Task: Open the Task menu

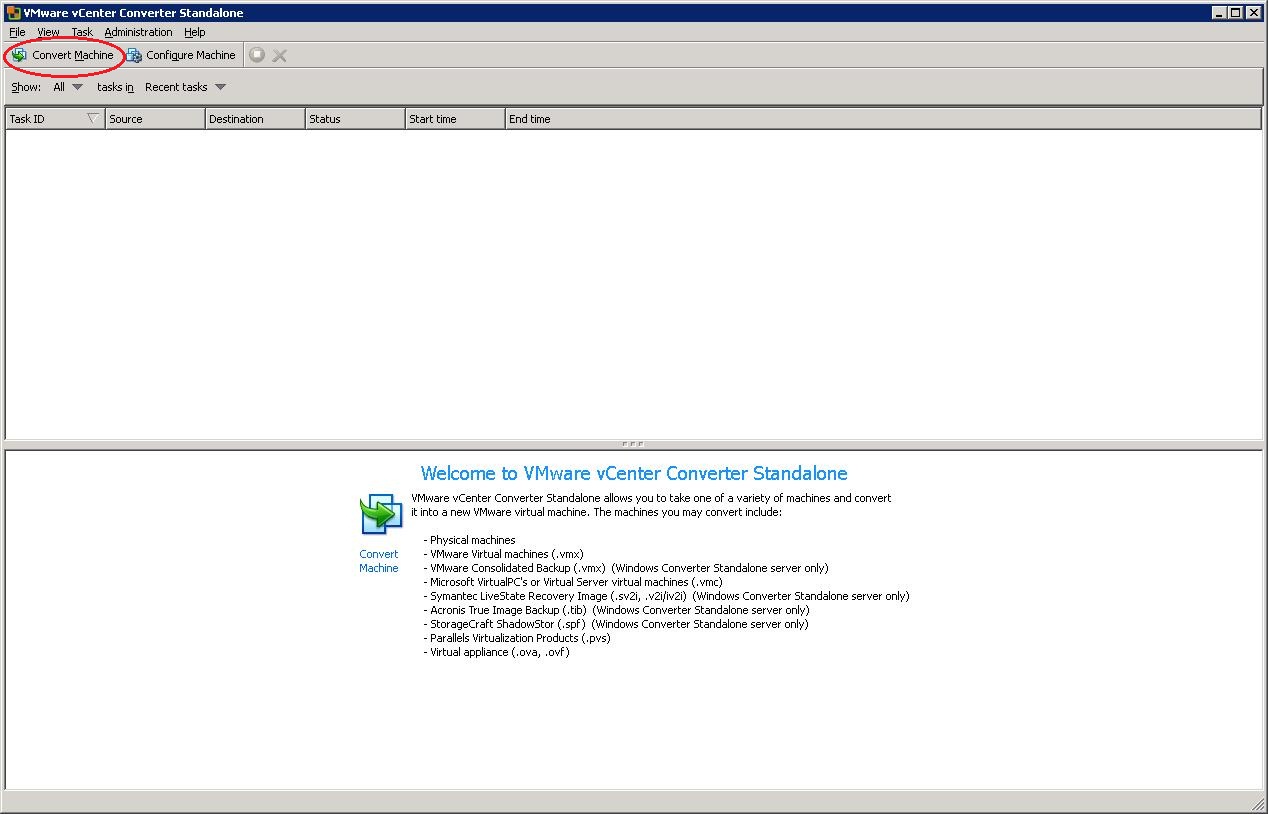Action: point(82,32)
